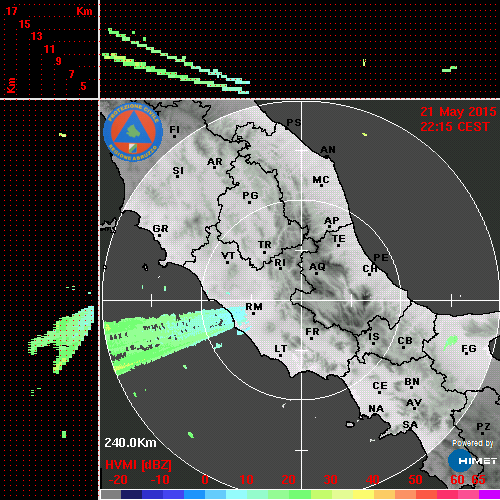
Task: Click the AR city marker on the map
Action: click(215, 163)
